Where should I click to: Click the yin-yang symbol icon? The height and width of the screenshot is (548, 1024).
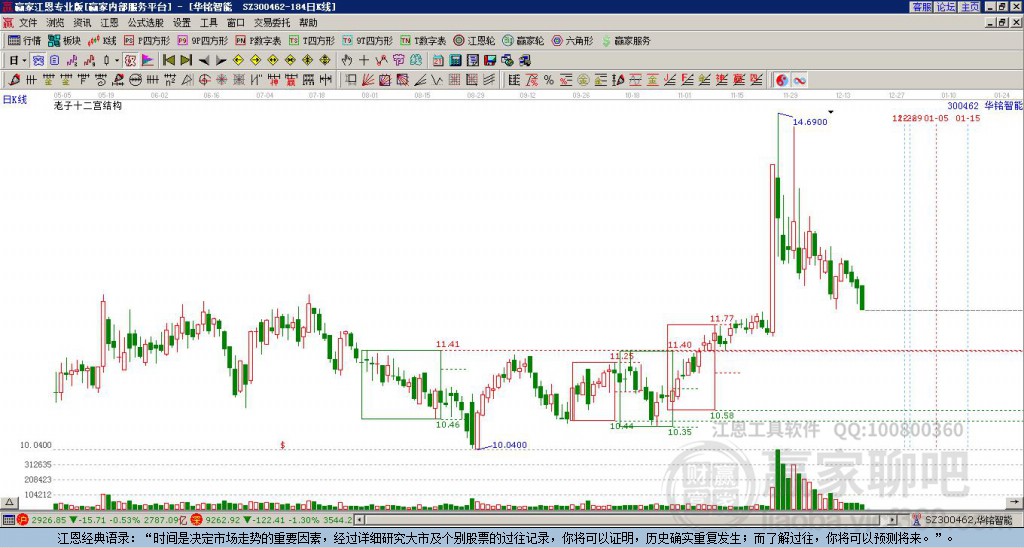pos(781,80)
